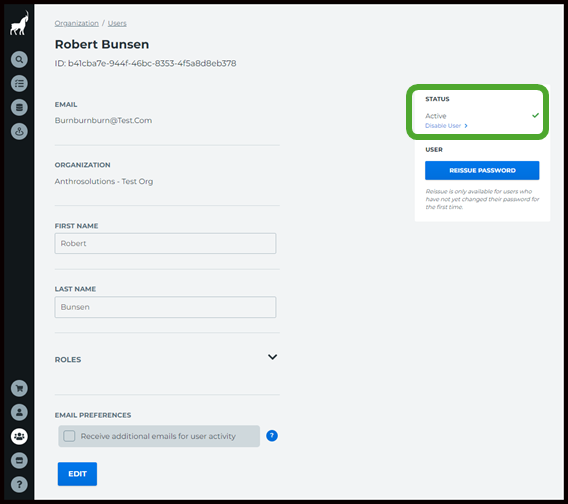Open the database stack sidebar icon
The image size is (568, 504).
pos(19,108)
